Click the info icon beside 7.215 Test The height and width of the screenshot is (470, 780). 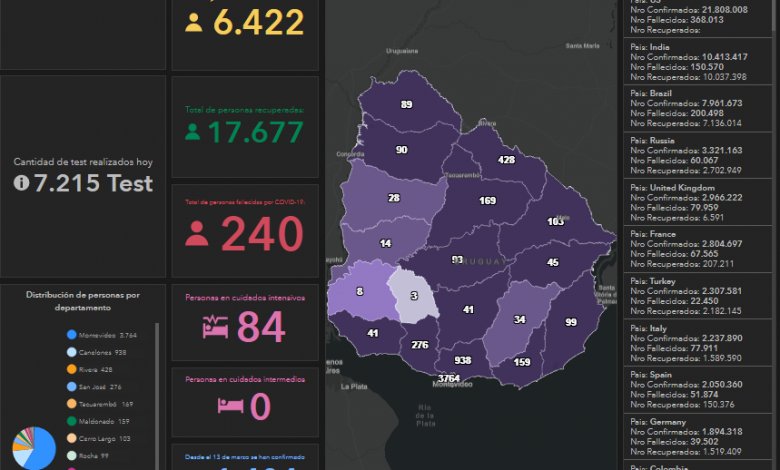coord(21,183)
